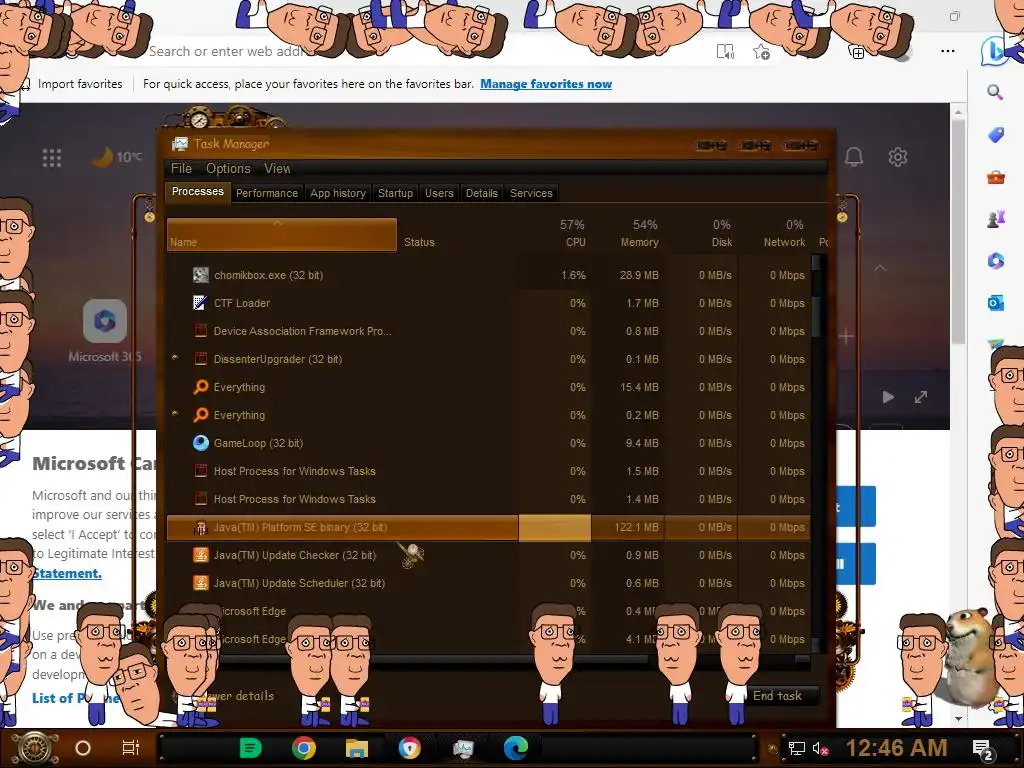Open File Explorer from the taskbar
This screenshot has height=768, width=1024.
point(357,748)
